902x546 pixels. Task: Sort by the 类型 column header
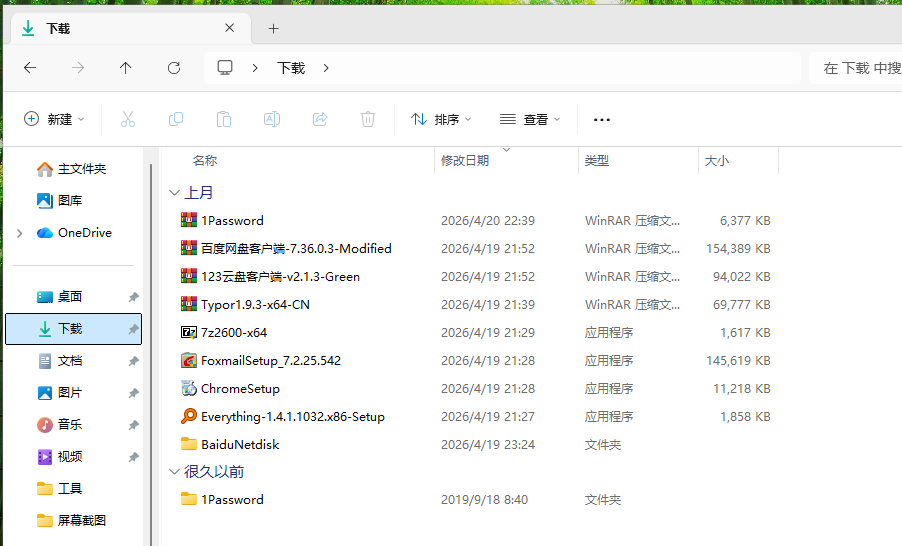597,161
